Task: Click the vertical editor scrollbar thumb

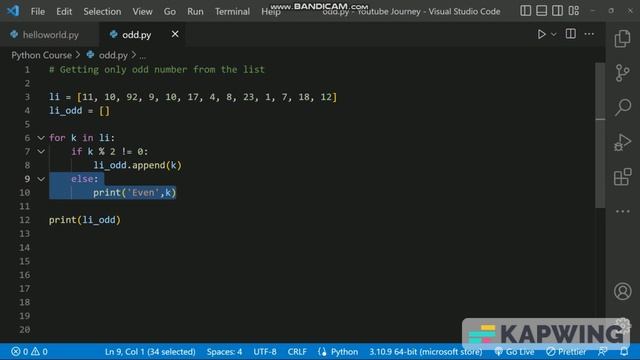Action: 600,135
